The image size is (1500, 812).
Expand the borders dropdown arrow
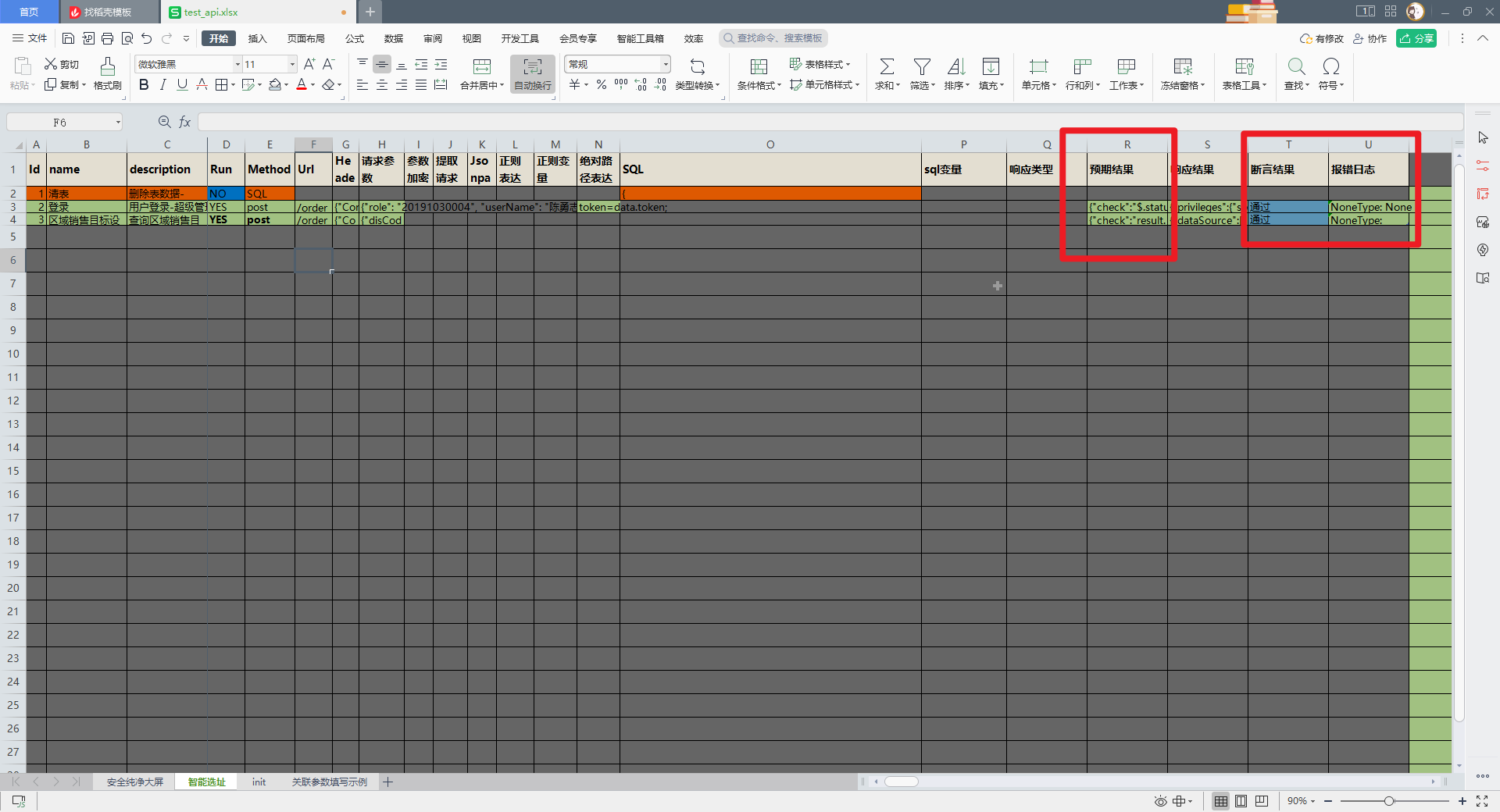(233, 85)
